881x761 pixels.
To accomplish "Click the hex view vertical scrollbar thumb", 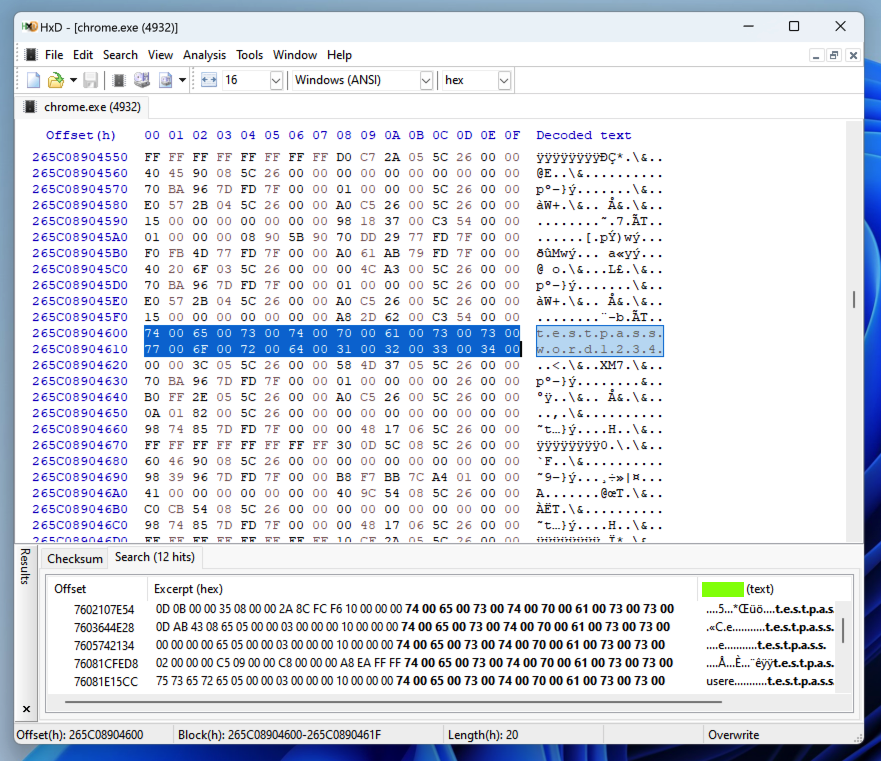I will coord(853,299).
